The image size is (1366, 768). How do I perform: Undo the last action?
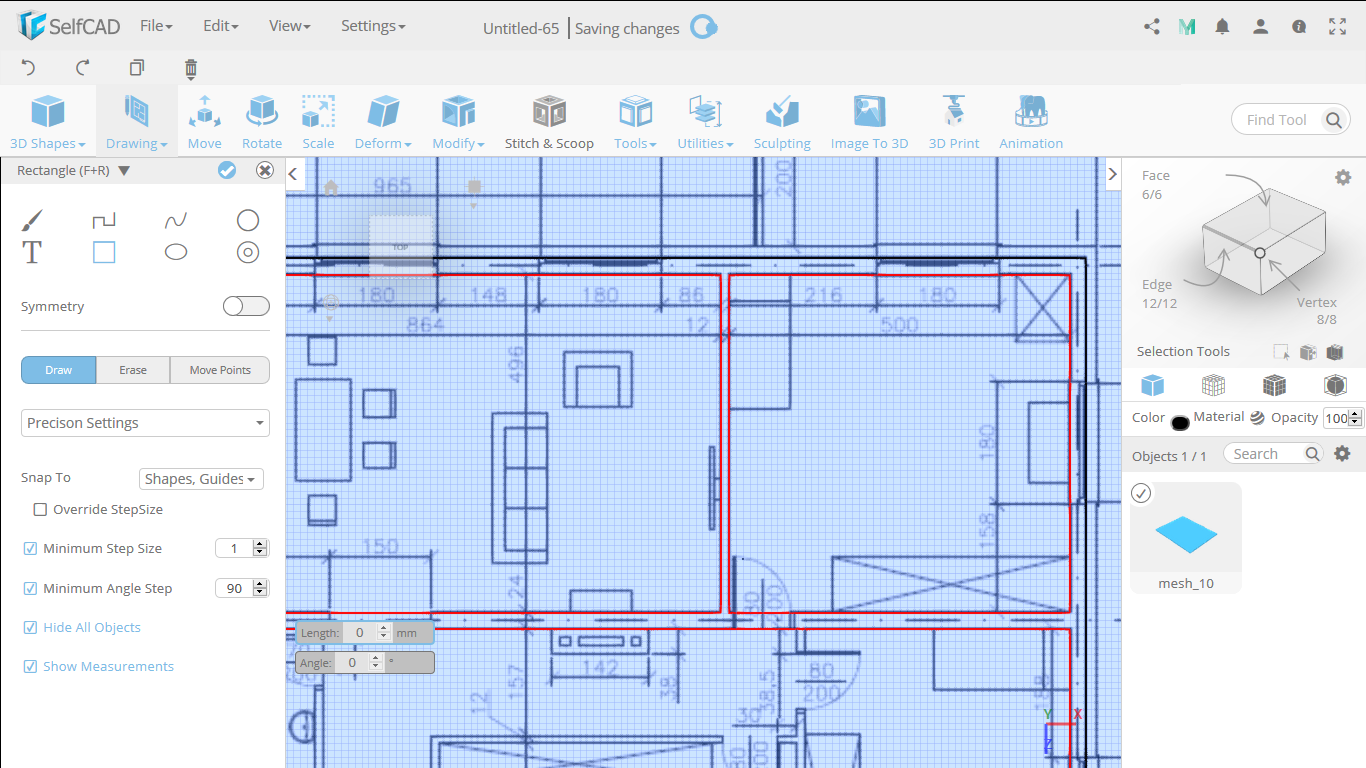point(28,68)
